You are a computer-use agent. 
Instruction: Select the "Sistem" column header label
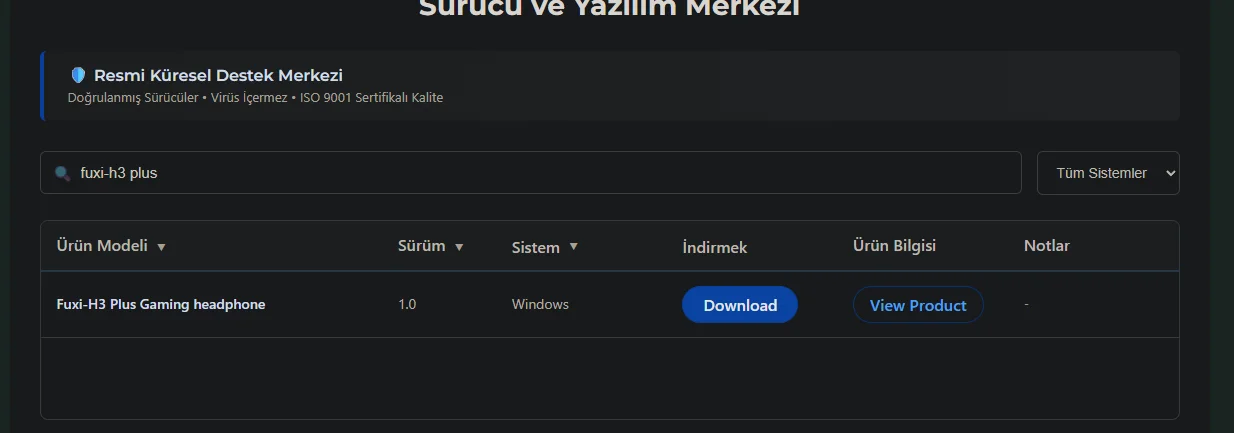tap(536, 247)
